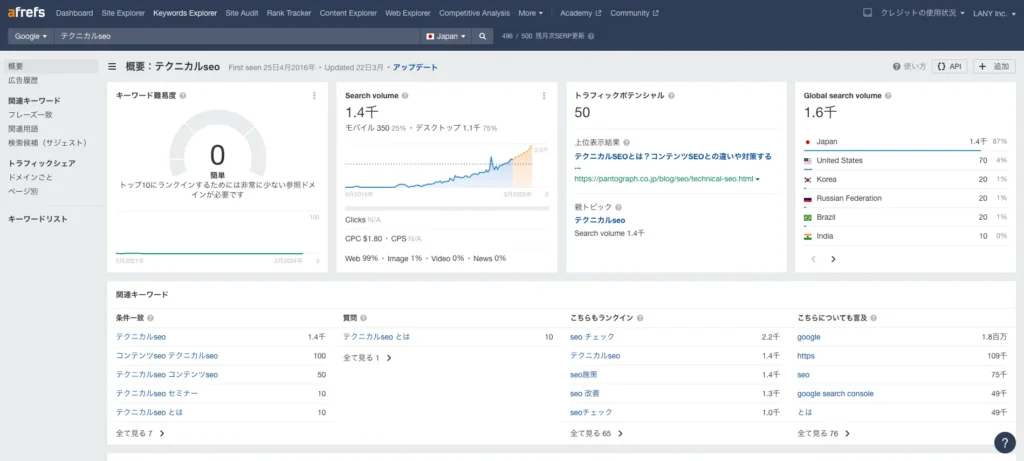Viewport: 1024px width, 461px height.
Task: Open Competitive Analysis in top navigation
Action: click(x=474, y=13)
